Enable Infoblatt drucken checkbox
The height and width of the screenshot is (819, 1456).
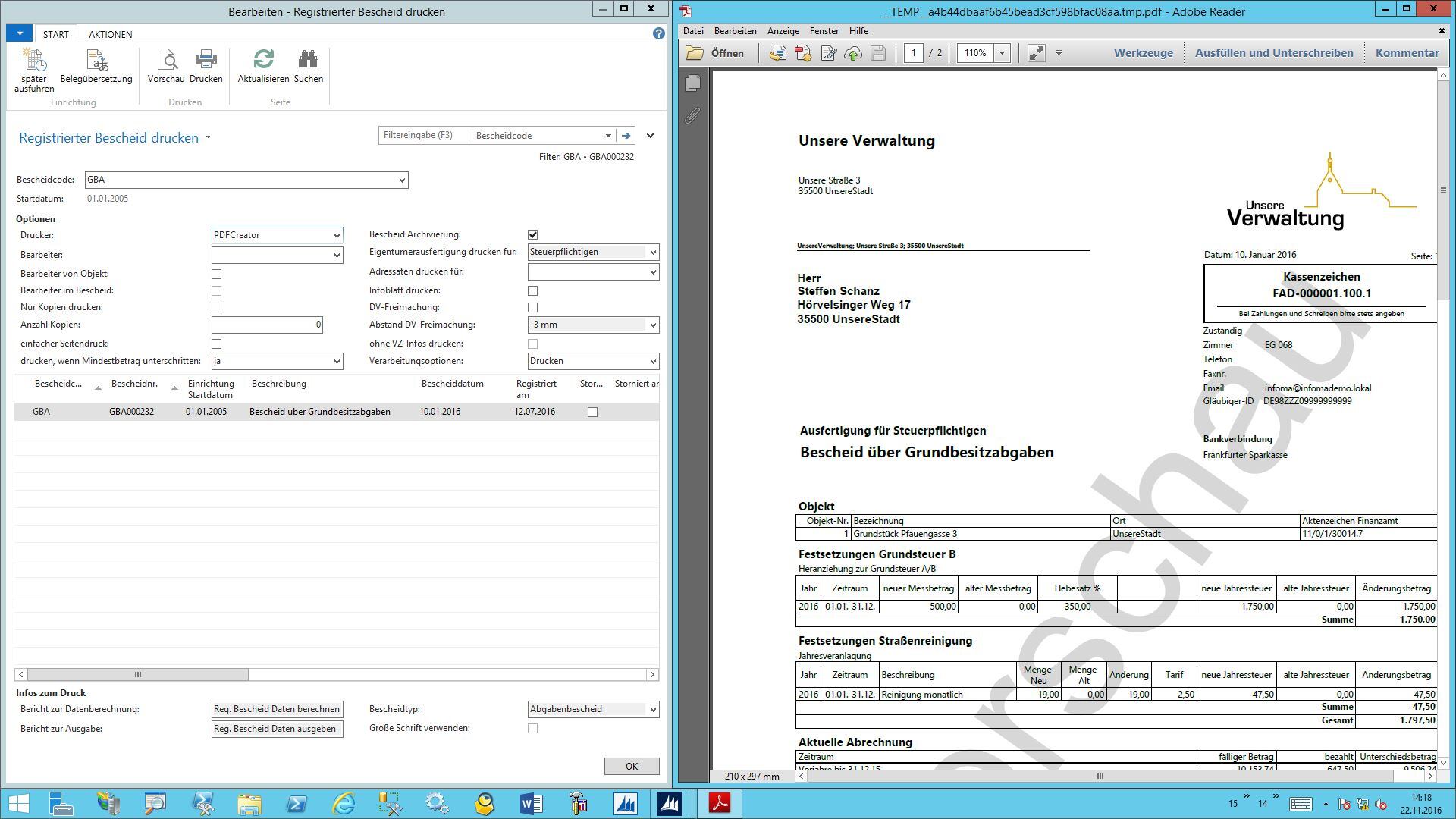coord(533,291)
